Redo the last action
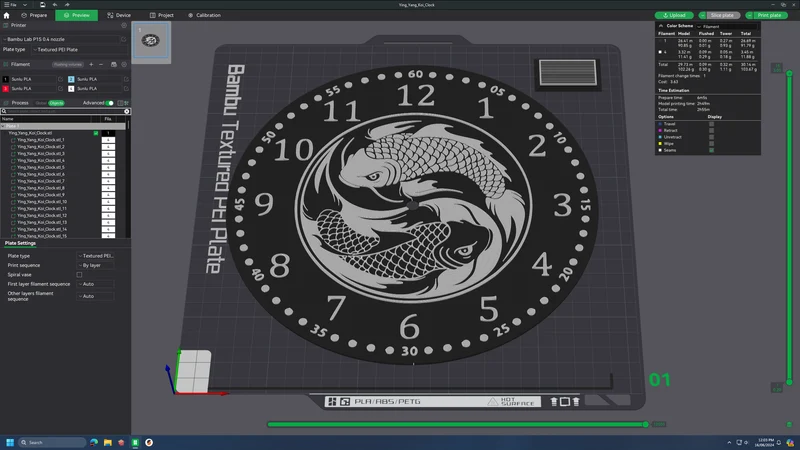800x450 pixels. 67,5
